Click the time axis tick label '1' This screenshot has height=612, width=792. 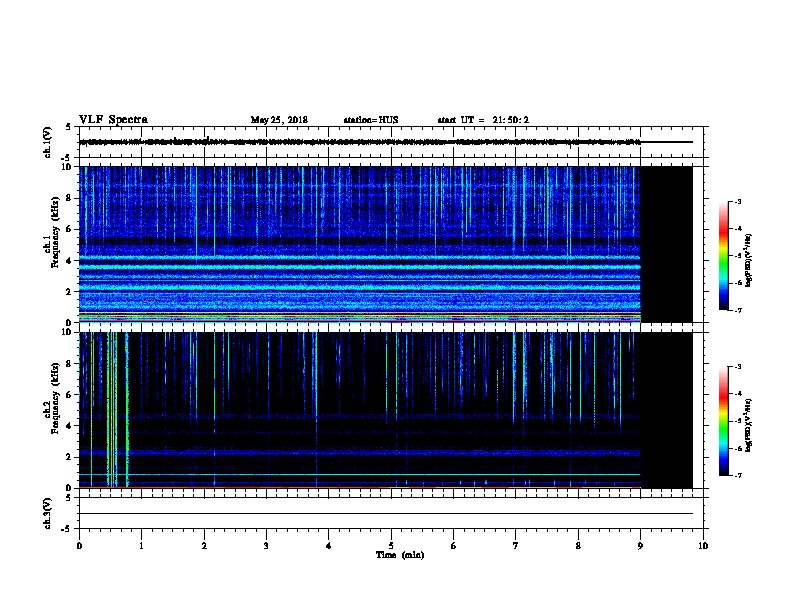(141, 546)
